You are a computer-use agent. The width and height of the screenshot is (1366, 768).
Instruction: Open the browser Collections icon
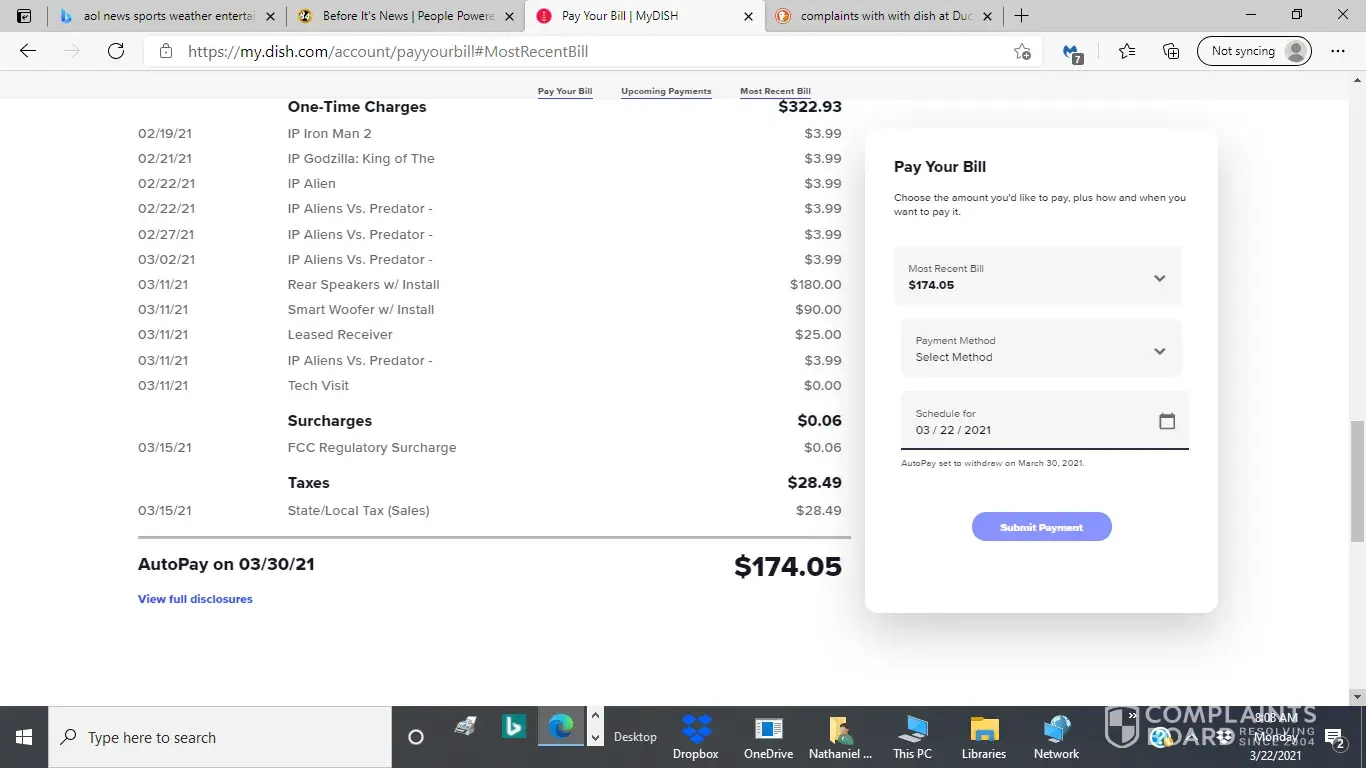(1171, 52)
